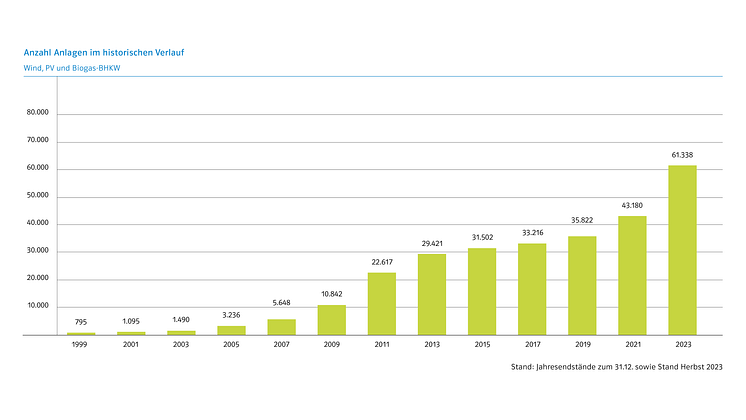Pick the 2009 bar

pyautogui.click(x=332, y=320)
